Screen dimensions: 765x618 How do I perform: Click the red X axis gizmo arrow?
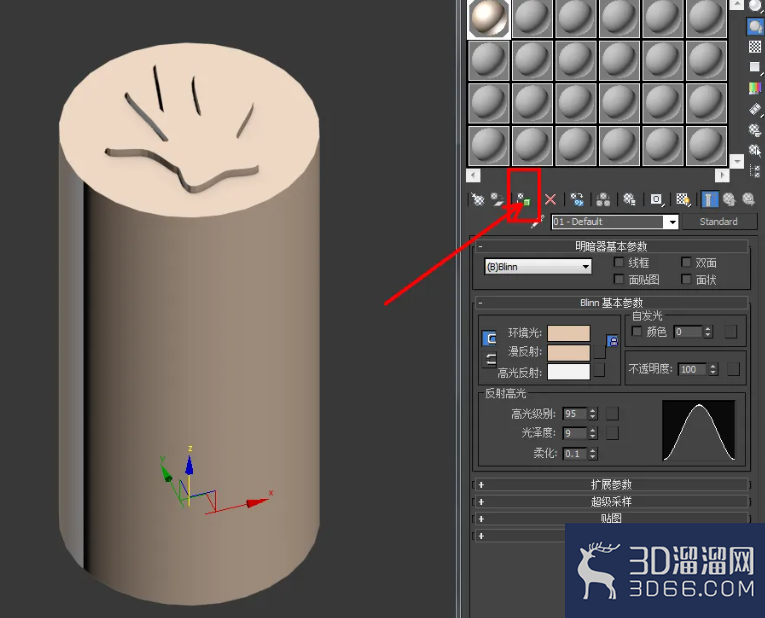tap(257, 502)
